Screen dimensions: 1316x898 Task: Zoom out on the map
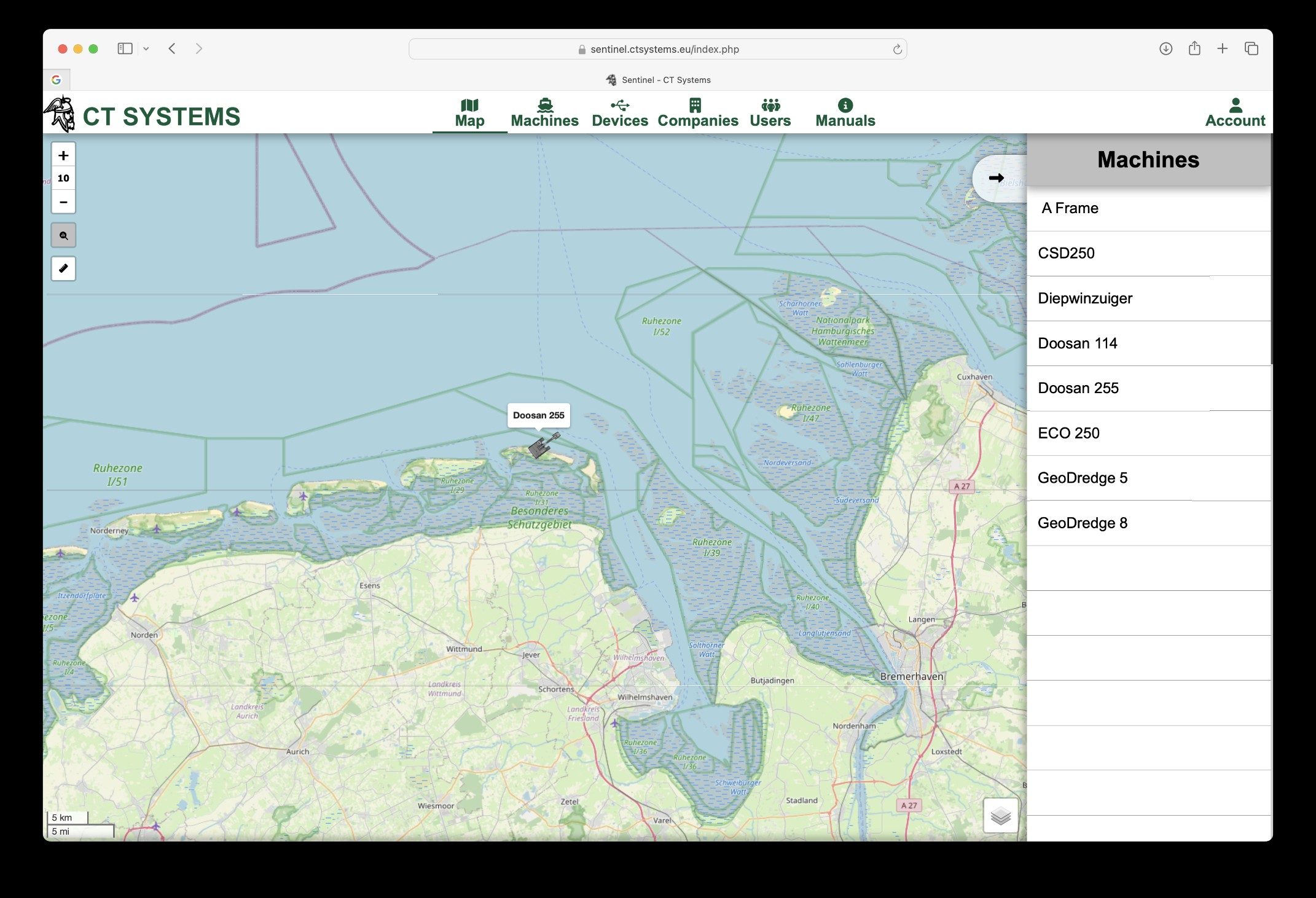point(63,201)
